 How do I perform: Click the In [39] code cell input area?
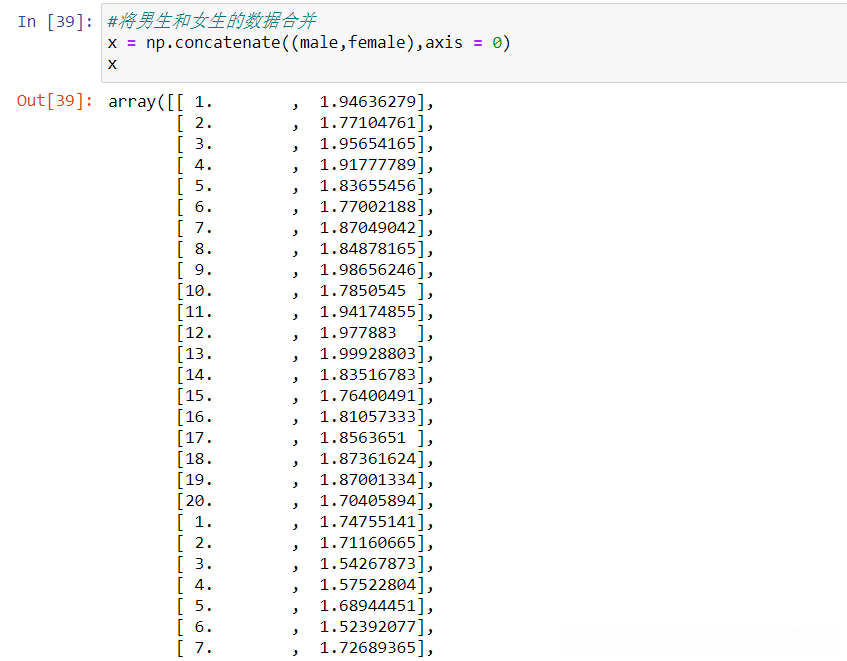coord(474,43)
